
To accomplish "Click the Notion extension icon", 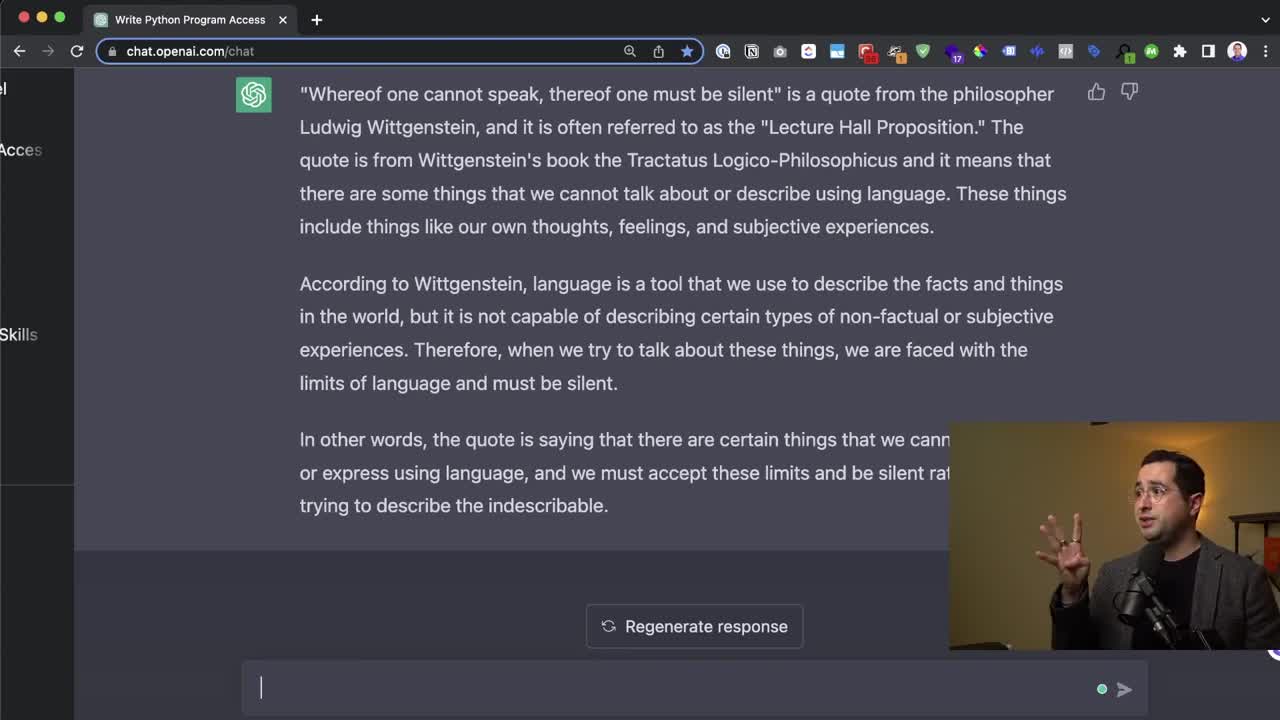I will (x=752, y=52).
